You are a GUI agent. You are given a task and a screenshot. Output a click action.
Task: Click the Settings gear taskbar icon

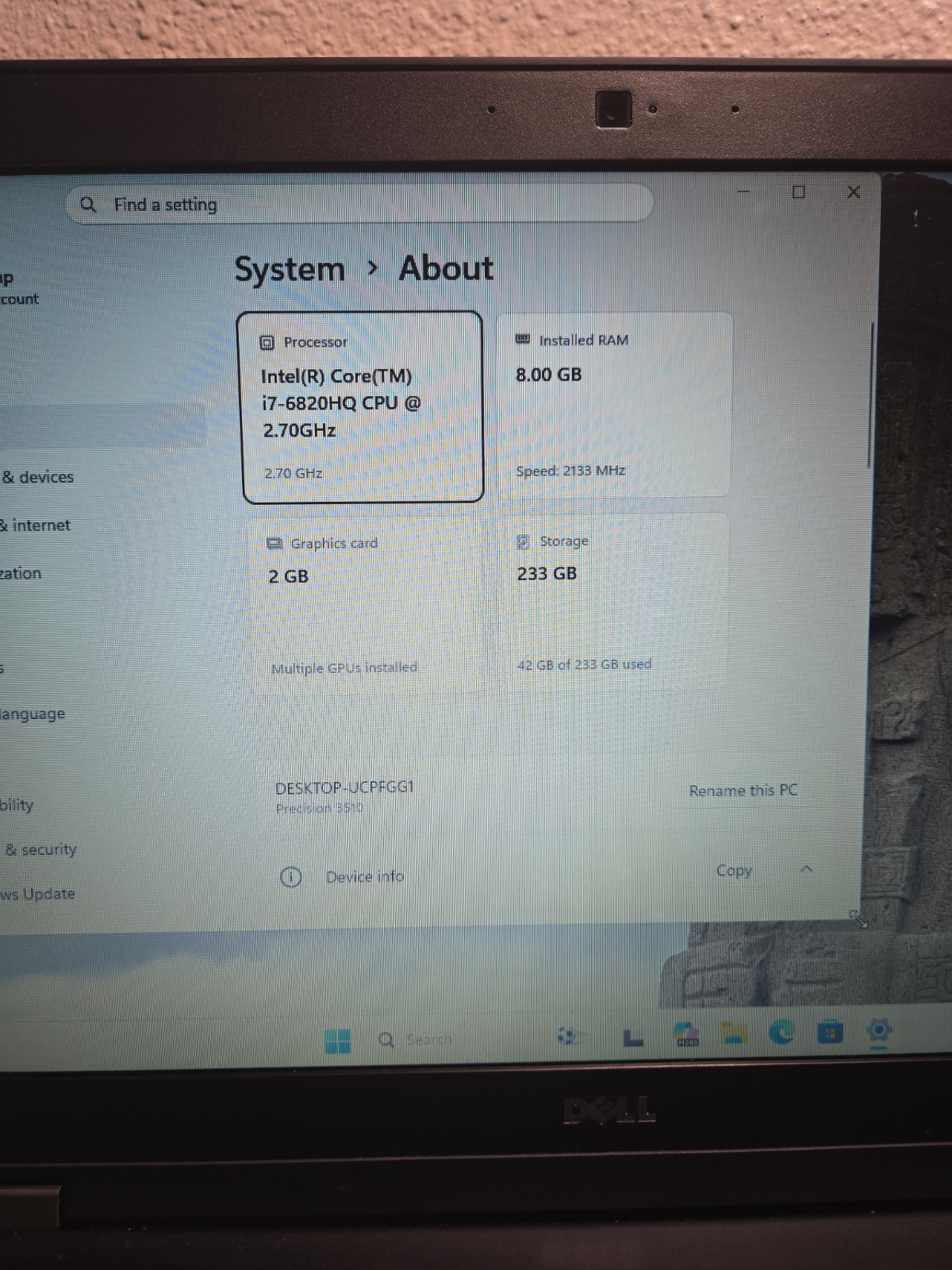(x=879, y=1031)
